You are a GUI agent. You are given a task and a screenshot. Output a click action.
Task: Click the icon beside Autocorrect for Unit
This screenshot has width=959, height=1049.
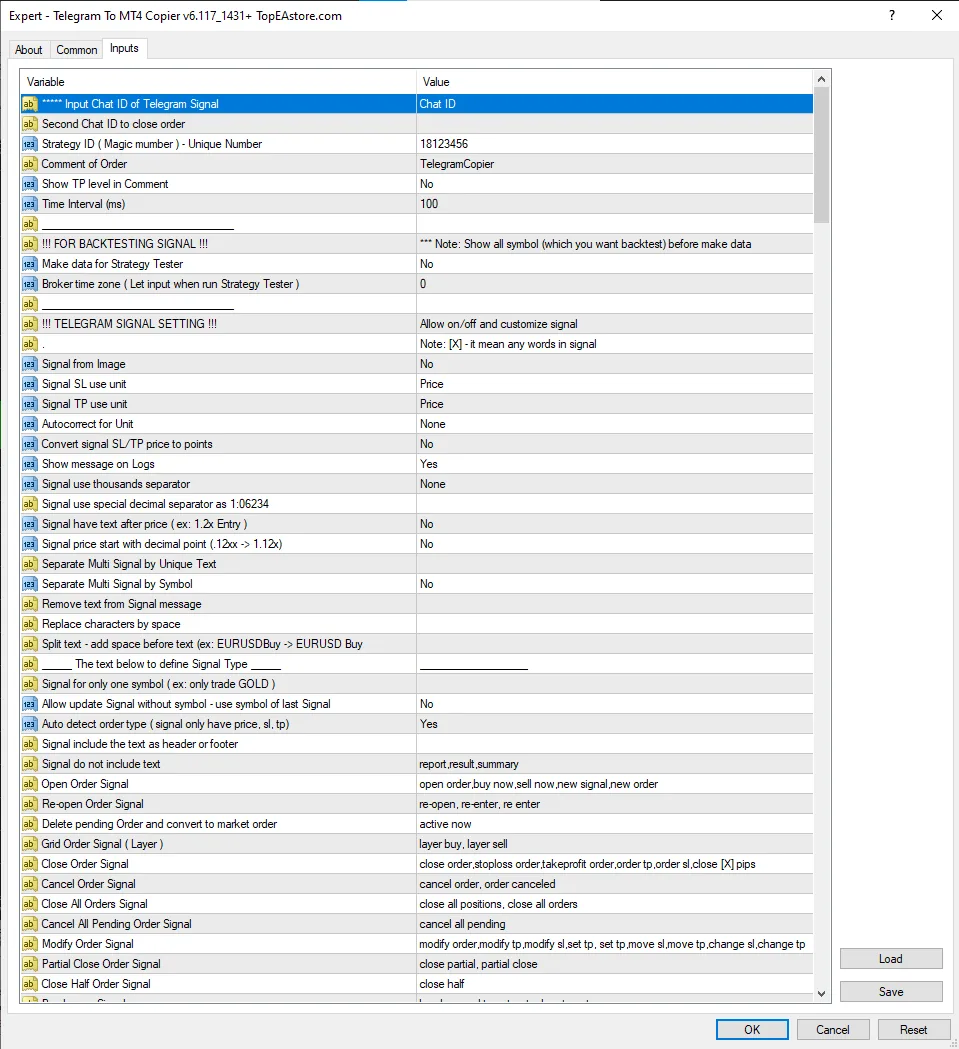pos(29,424)
